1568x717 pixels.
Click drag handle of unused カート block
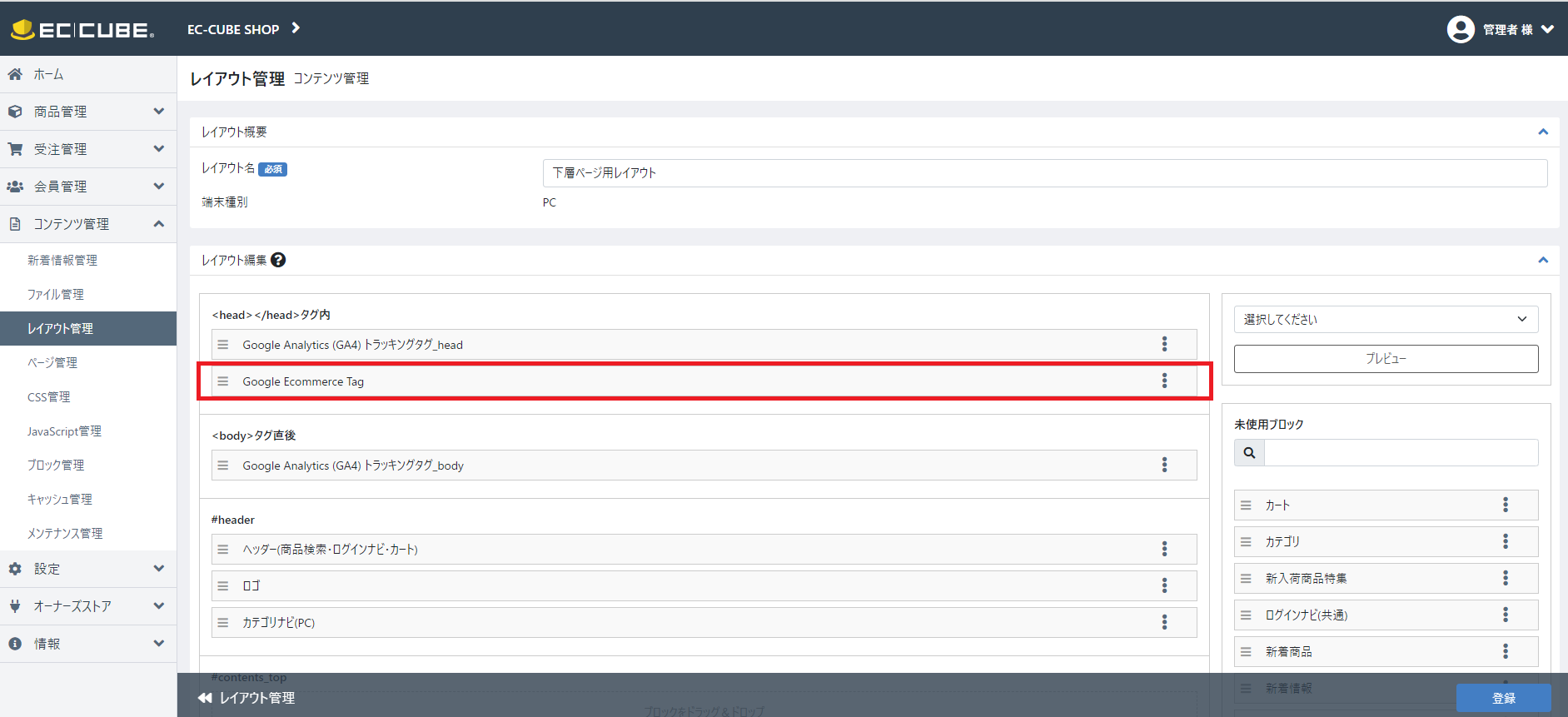1246,505
